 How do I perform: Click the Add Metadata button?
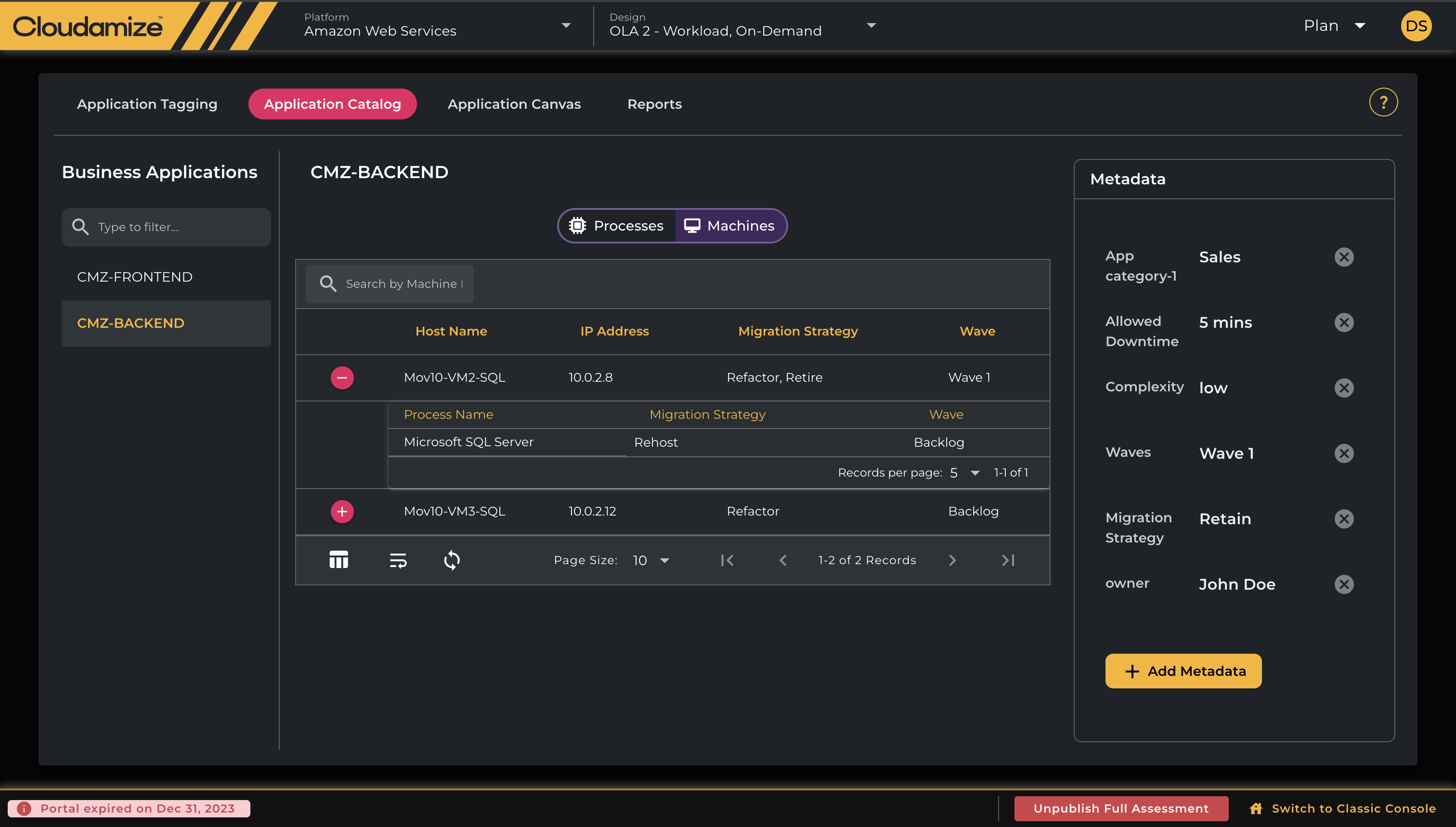click(1183, 671)
